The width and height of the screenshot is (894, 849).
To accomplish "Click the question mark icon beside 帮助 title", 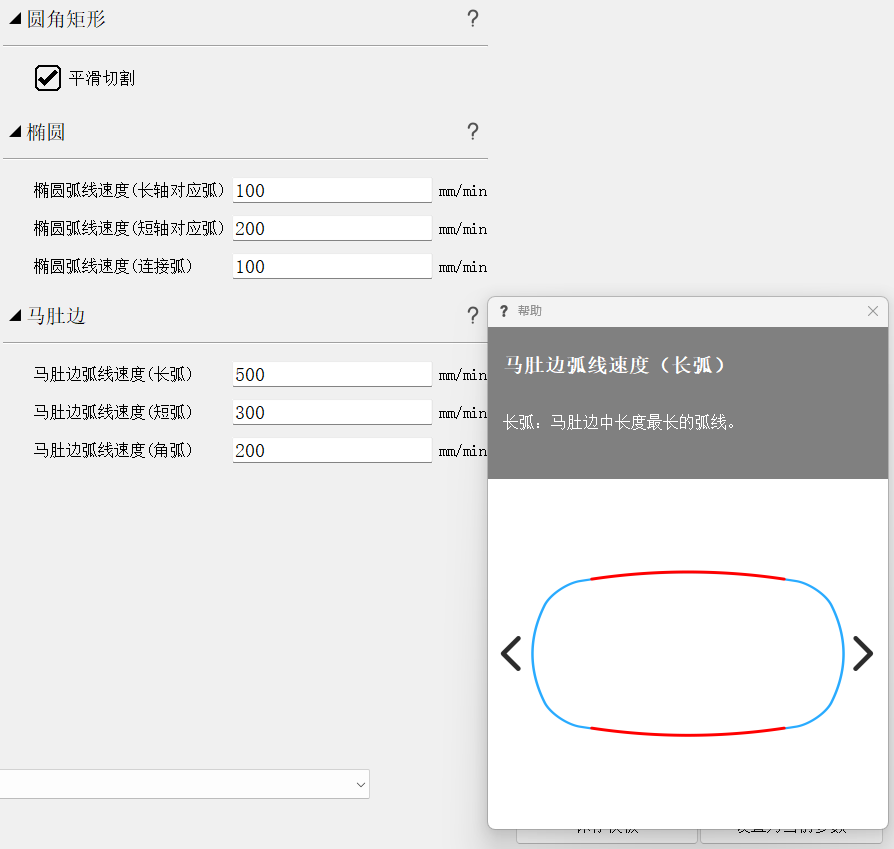I will 504,311.
